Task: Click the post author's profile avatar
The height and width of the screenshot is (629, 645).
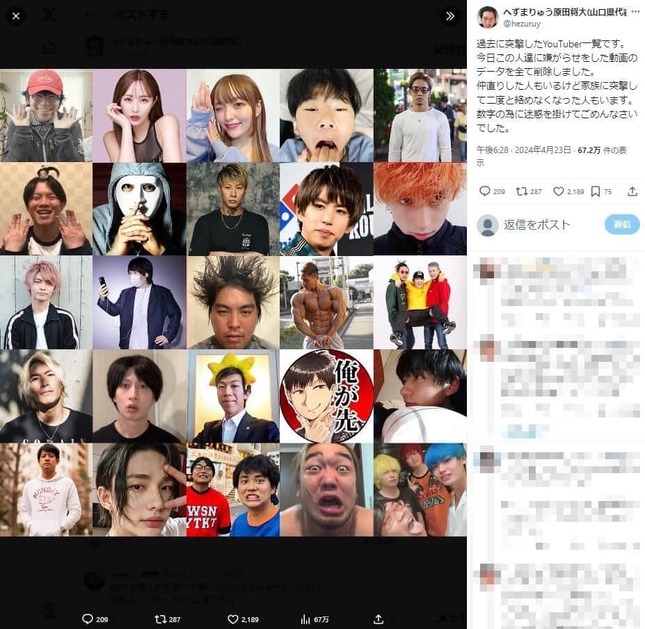Action: (487, 17)
